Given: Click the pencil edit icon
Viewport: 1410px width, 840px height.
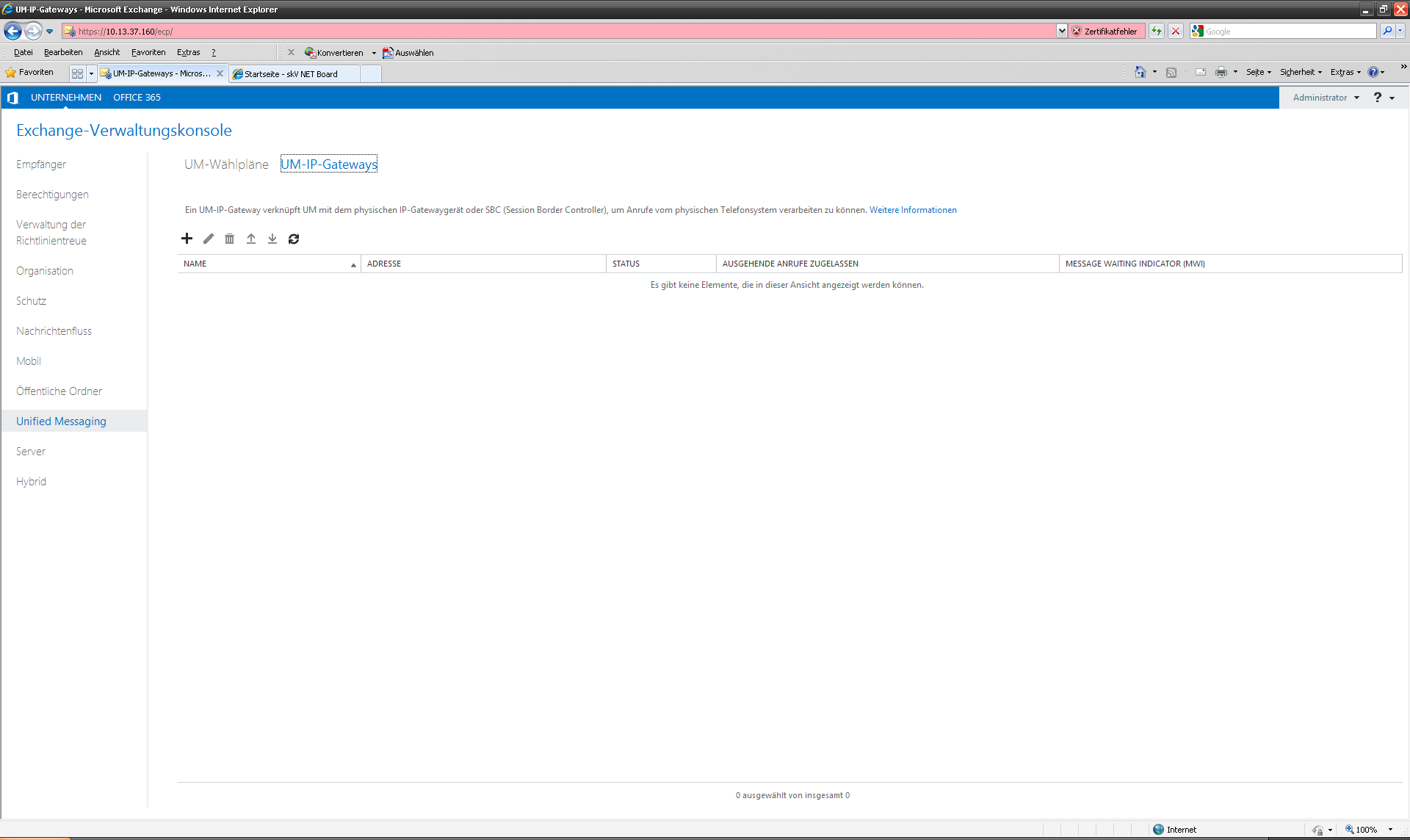Looking at the screenshot, I should point(209,239).
